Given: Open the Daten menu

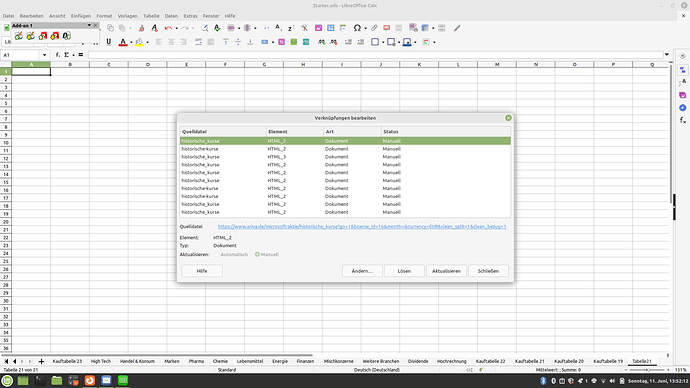Looking at the screenshot, I should [x=171, y=16].
